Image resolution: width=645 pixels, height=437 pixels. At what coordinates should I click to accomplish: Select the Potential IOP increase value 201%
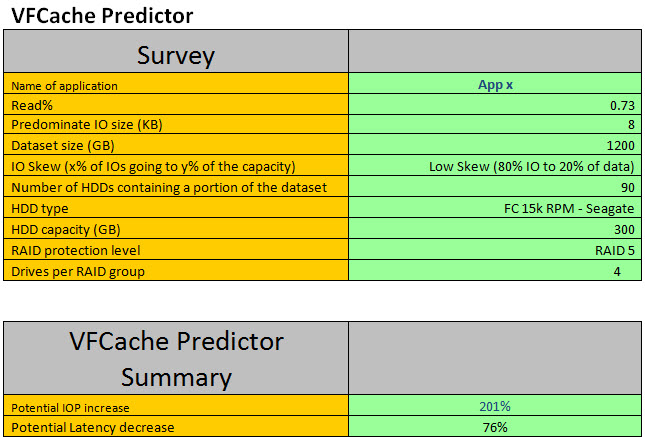tap(494, 407)
